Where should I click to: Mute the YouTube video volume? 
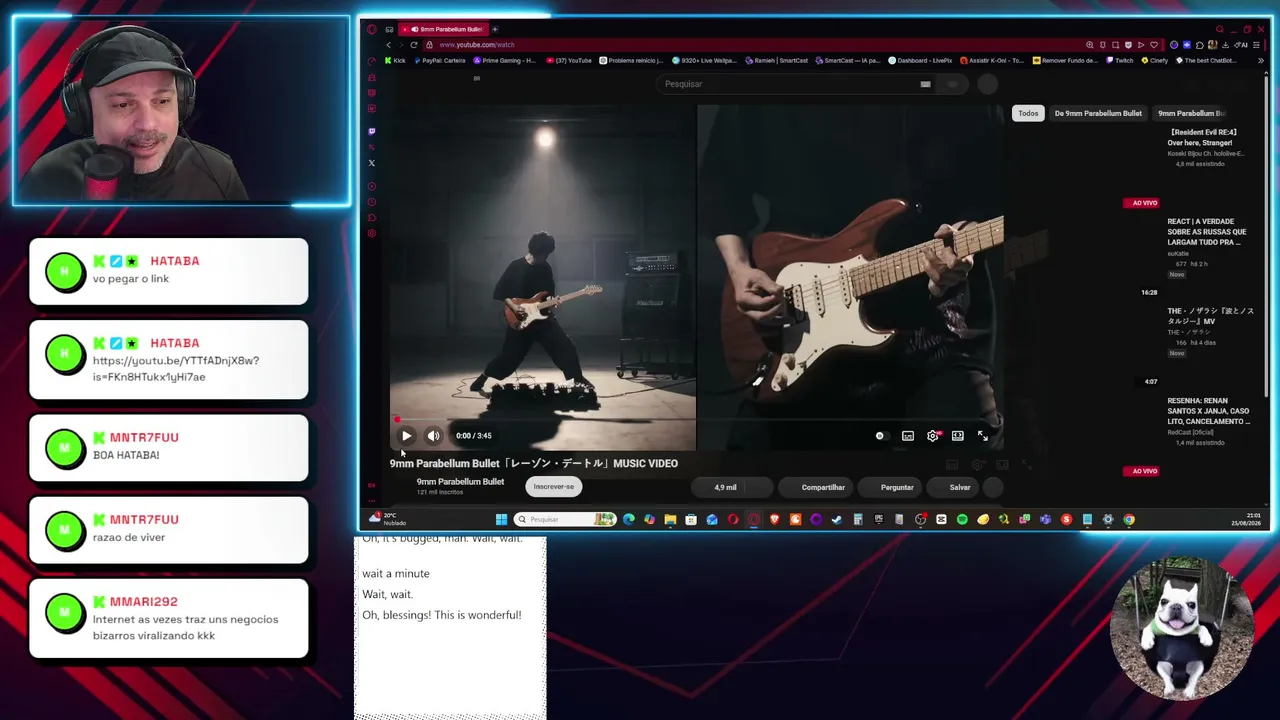(433, 436)
